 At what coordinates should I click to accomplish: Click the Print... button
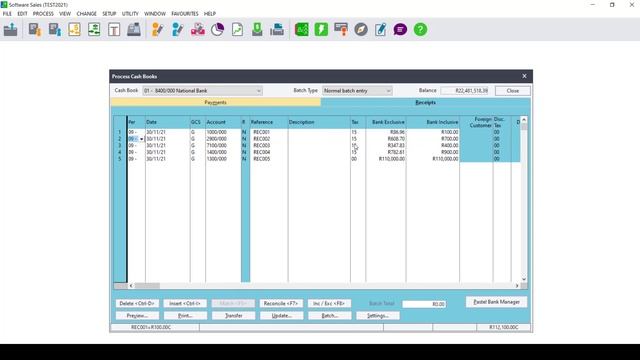click(185, 316)
